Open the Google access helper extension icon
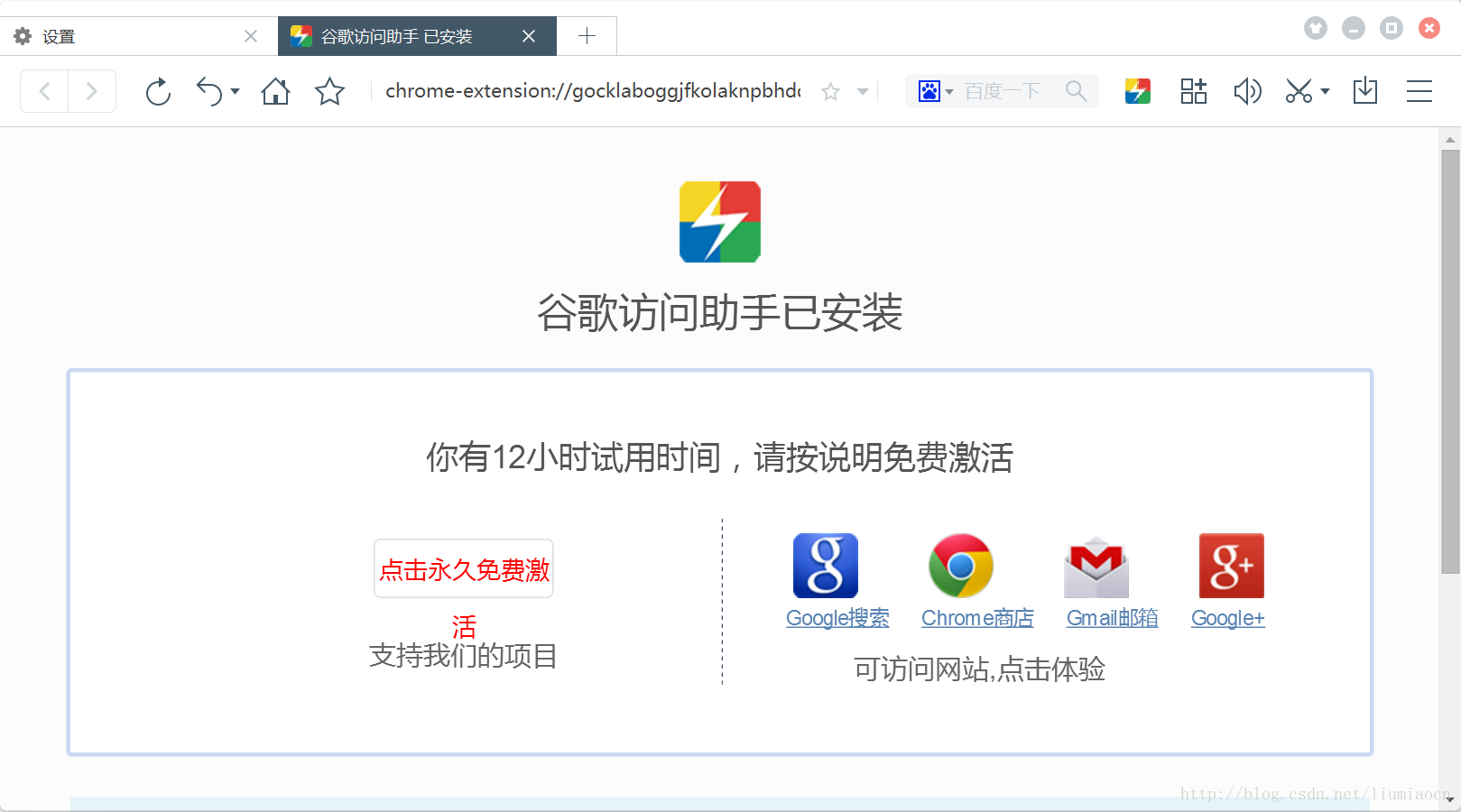Viewport: 1461px width, 812px height. [1138, 91]
